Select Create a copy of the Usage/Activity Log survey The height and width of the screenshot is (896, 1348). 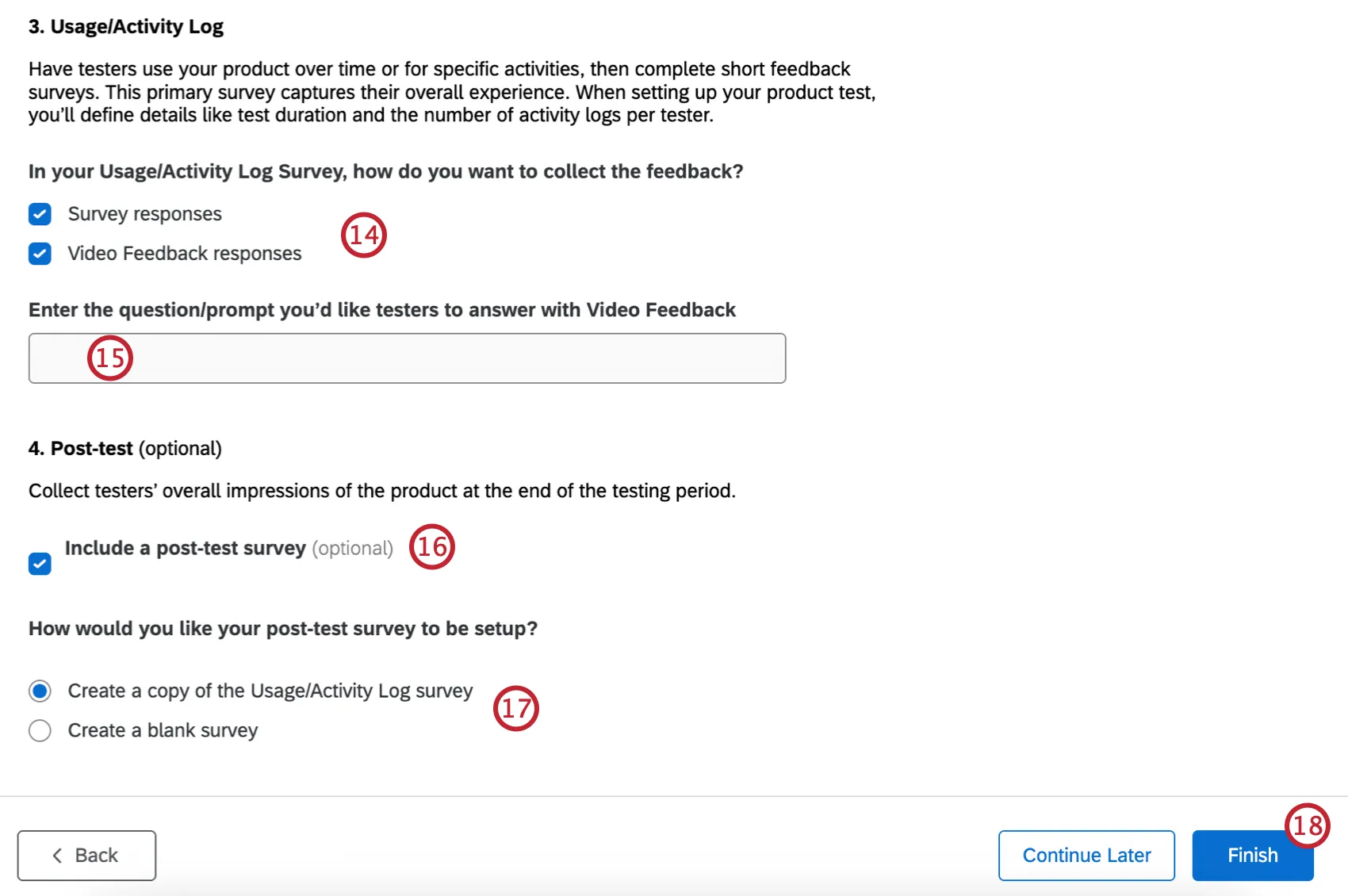[x=40, y=691]
